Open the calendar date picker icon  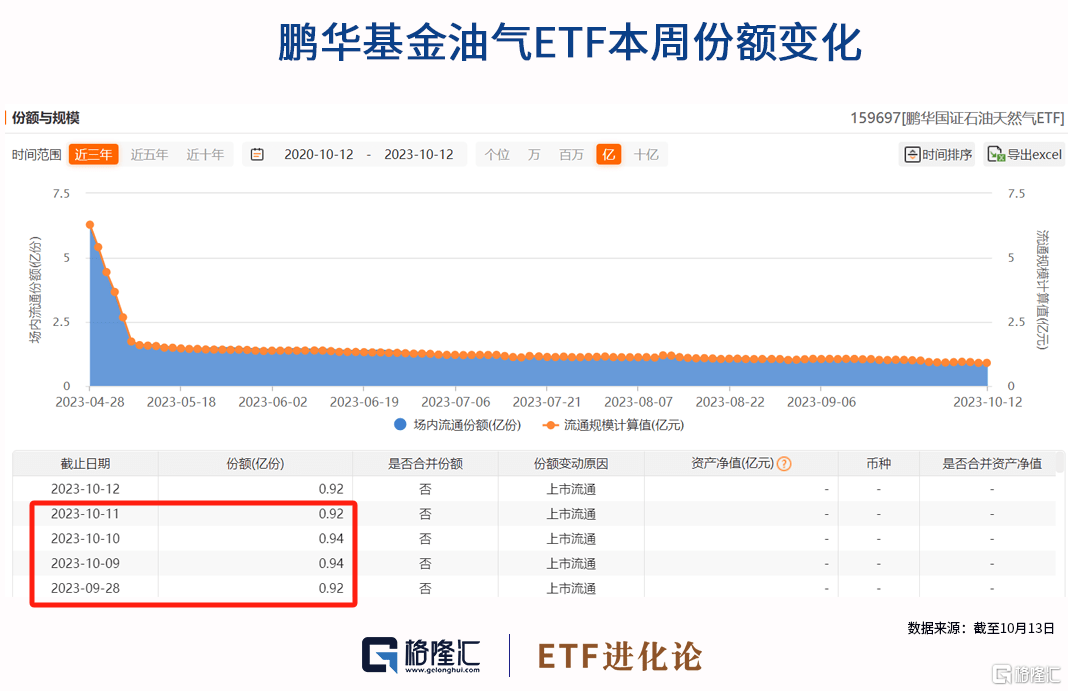(257, 155)
